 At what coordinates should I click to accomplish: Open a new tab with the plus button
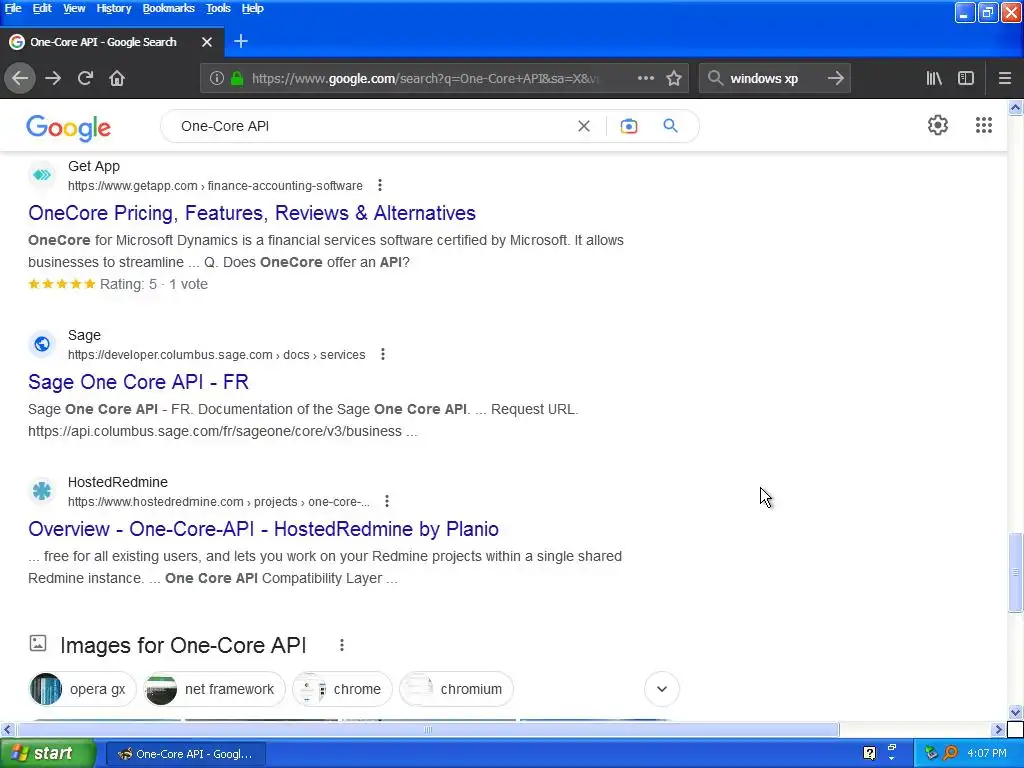(x=241, y=41)
